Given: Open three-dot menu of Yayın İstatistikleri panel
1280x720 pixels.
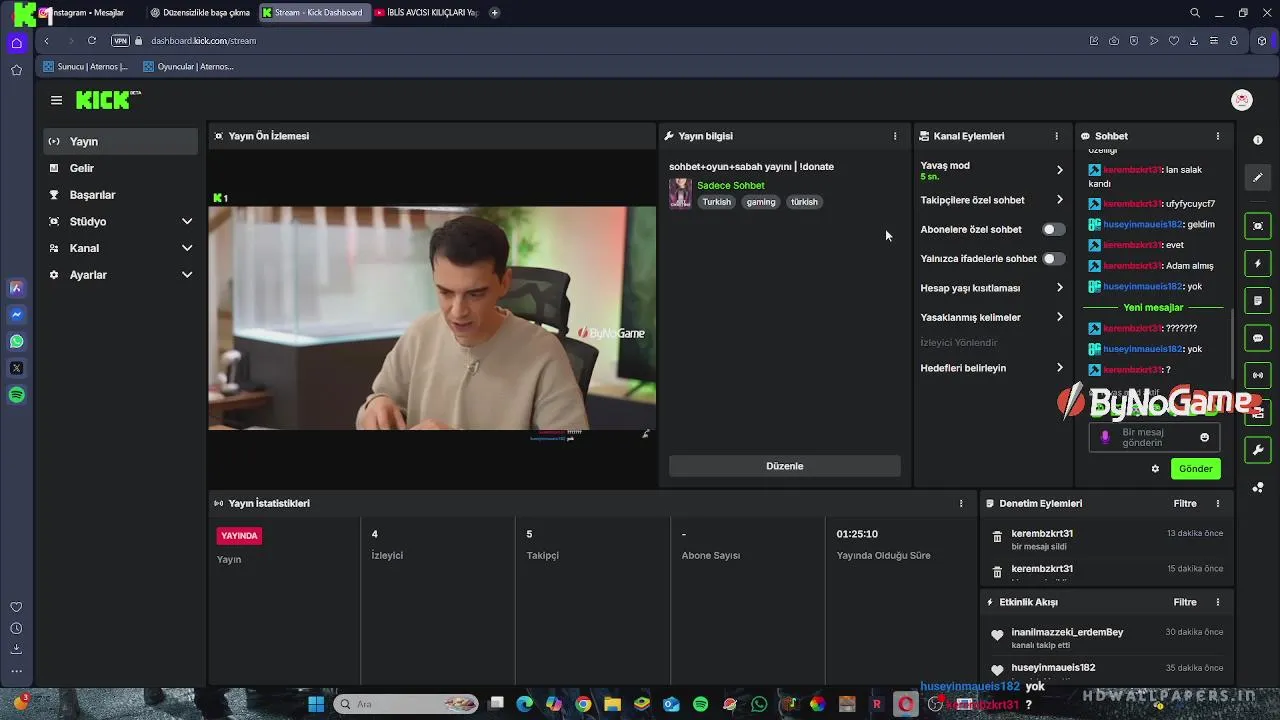Looking at the screenshot, I should click(961, 504).
